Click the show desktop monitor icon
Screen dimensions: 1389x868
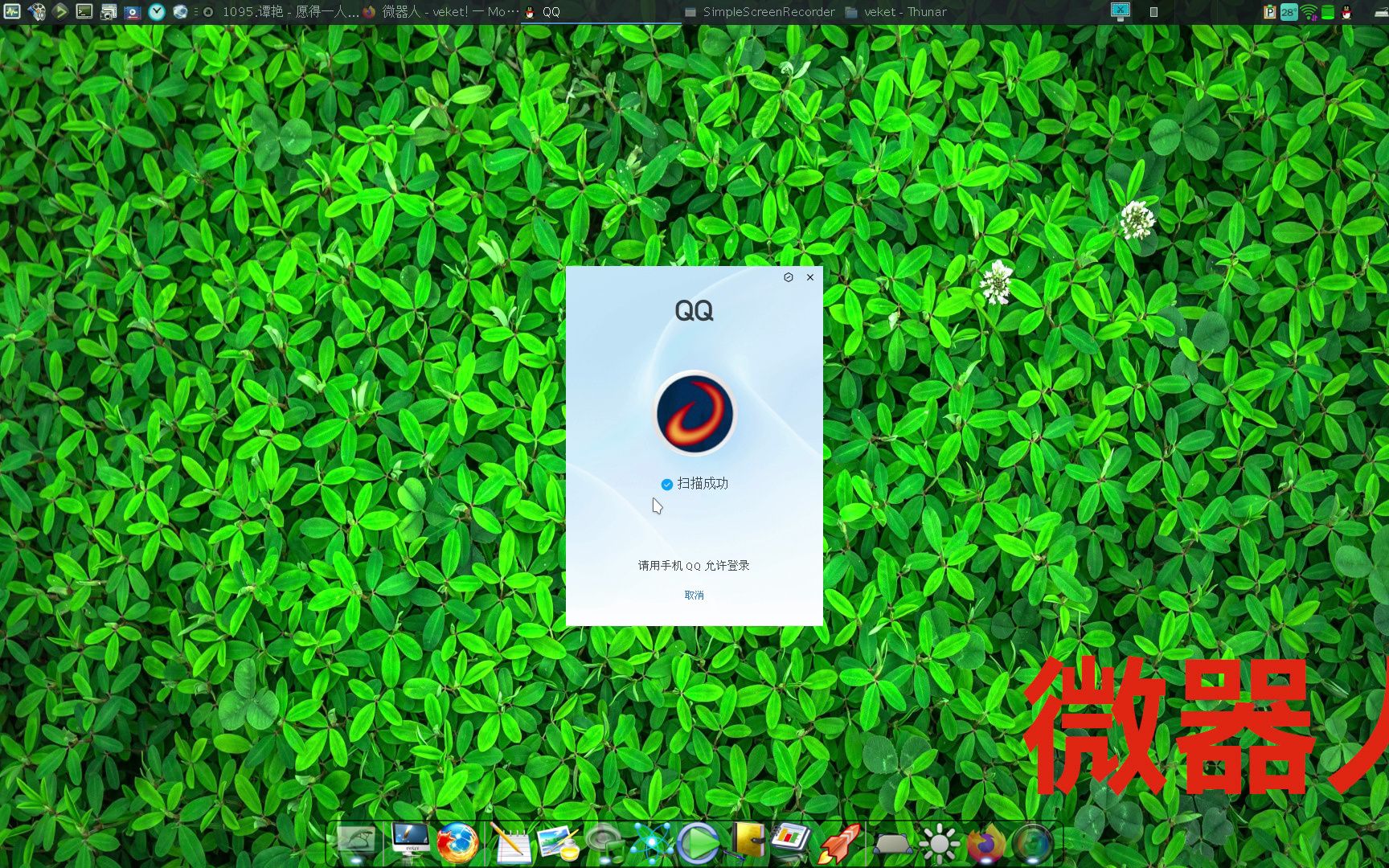click(x=1121, y=11)
